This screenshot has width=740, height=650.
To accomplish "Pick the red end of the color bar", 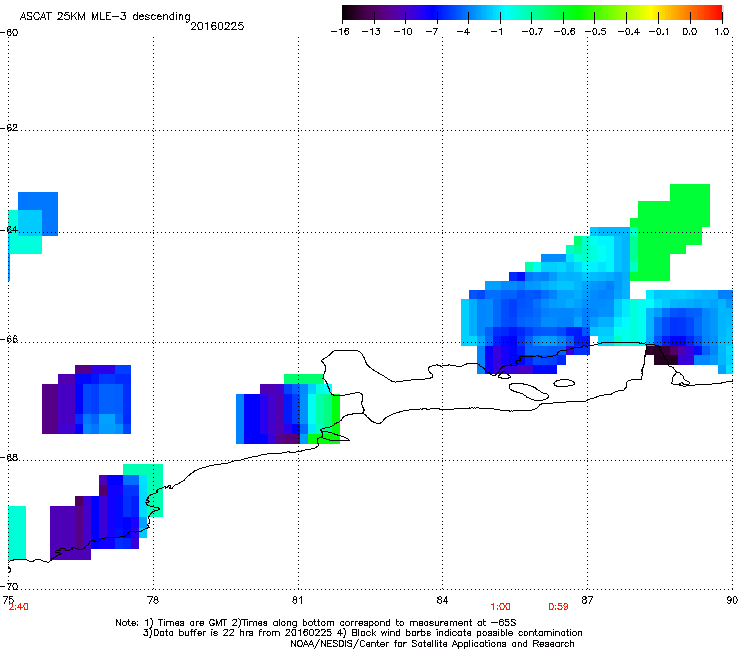I will click(x=717, y=13).
